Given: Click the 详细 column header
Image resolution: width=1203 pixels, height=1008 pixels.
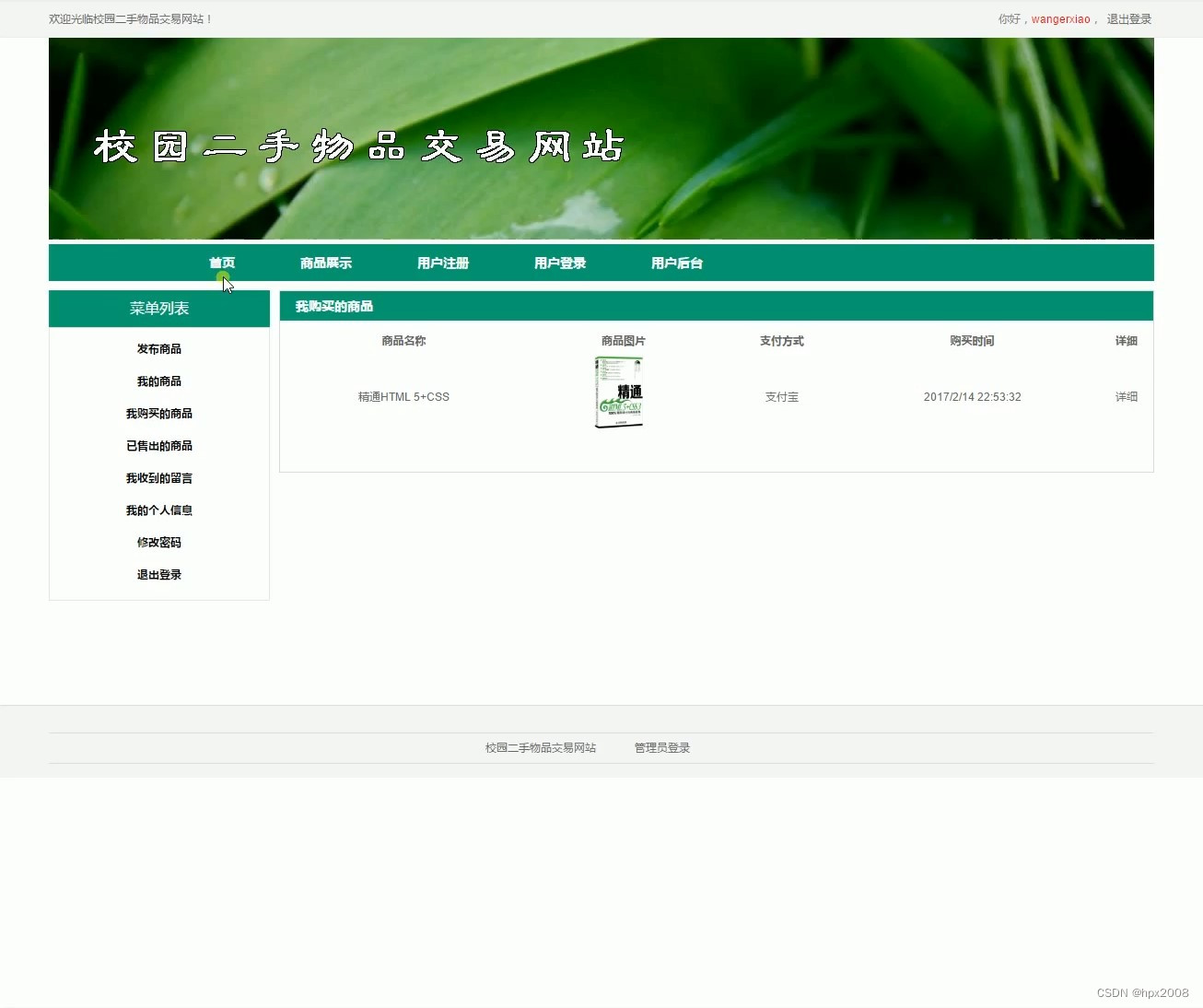Looking at the screenshot, I should 1127,341.
